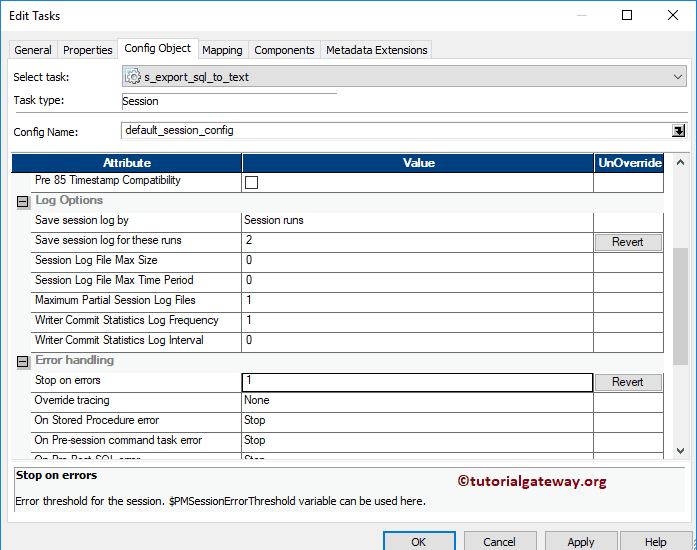This screenshot has width=697, height=550.
Task: Click the Session Log File Max Size value
Action: [x=417, y=262]
